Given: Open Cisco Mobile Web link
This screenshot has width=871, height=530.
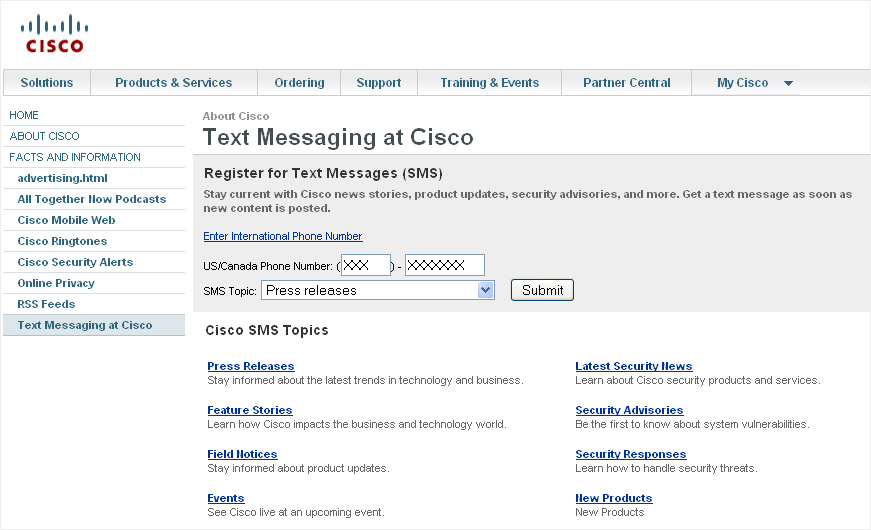Looking at the screenshot, I should coord(66,220).
